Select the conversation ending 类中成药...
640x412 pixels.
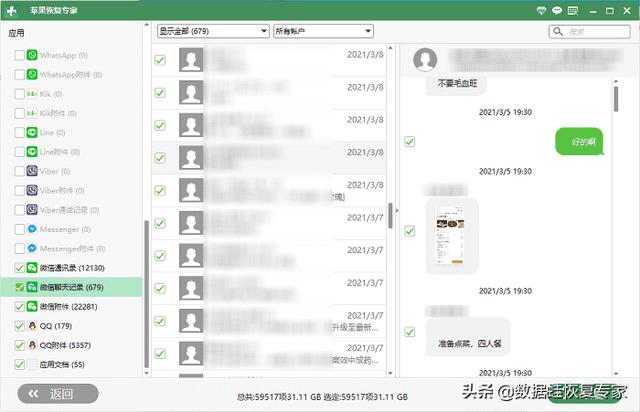[x=269, y=354]
